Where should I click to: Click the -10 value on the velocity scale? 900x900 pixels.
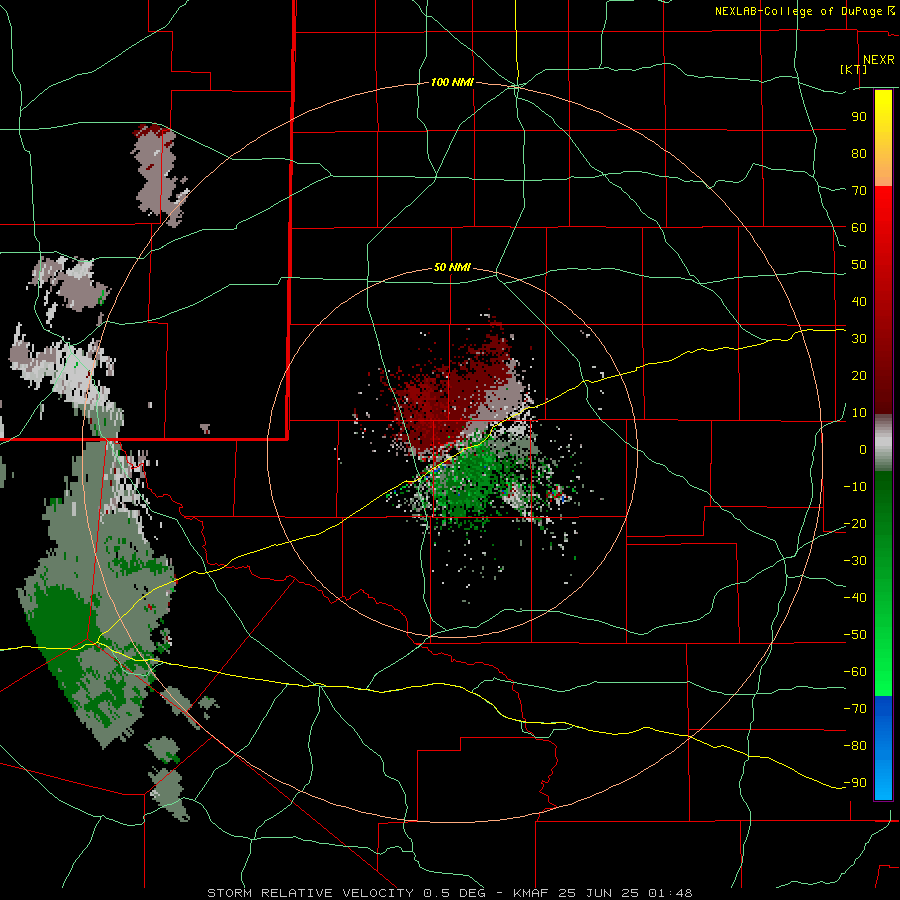click(x=855, y=487)
